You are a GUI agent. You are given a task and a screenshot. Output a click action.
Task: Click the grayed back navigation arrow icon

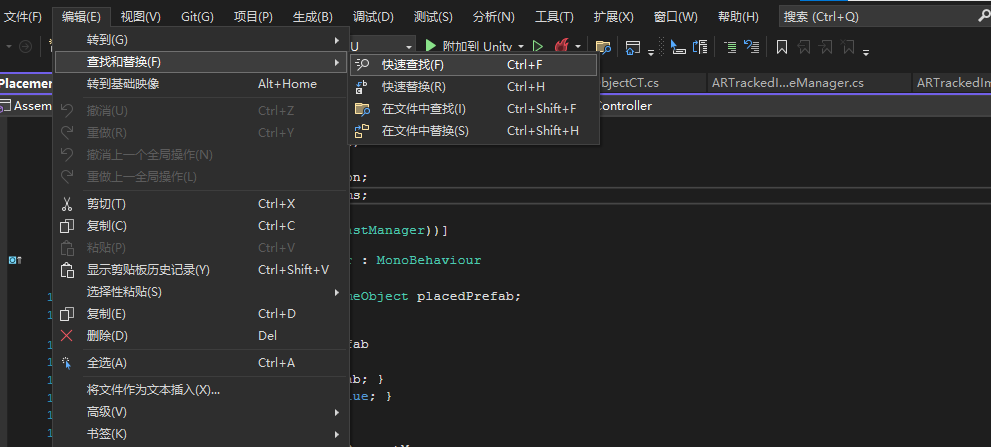pos(25,46)
